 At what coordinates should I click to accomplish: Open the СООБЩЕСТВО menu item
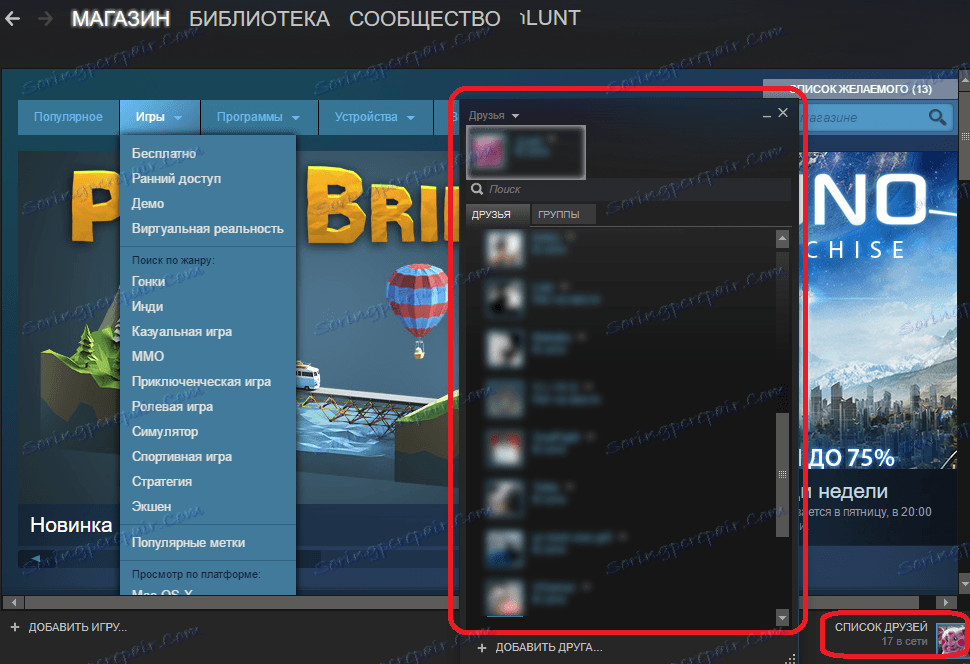(x=424, y=18)
